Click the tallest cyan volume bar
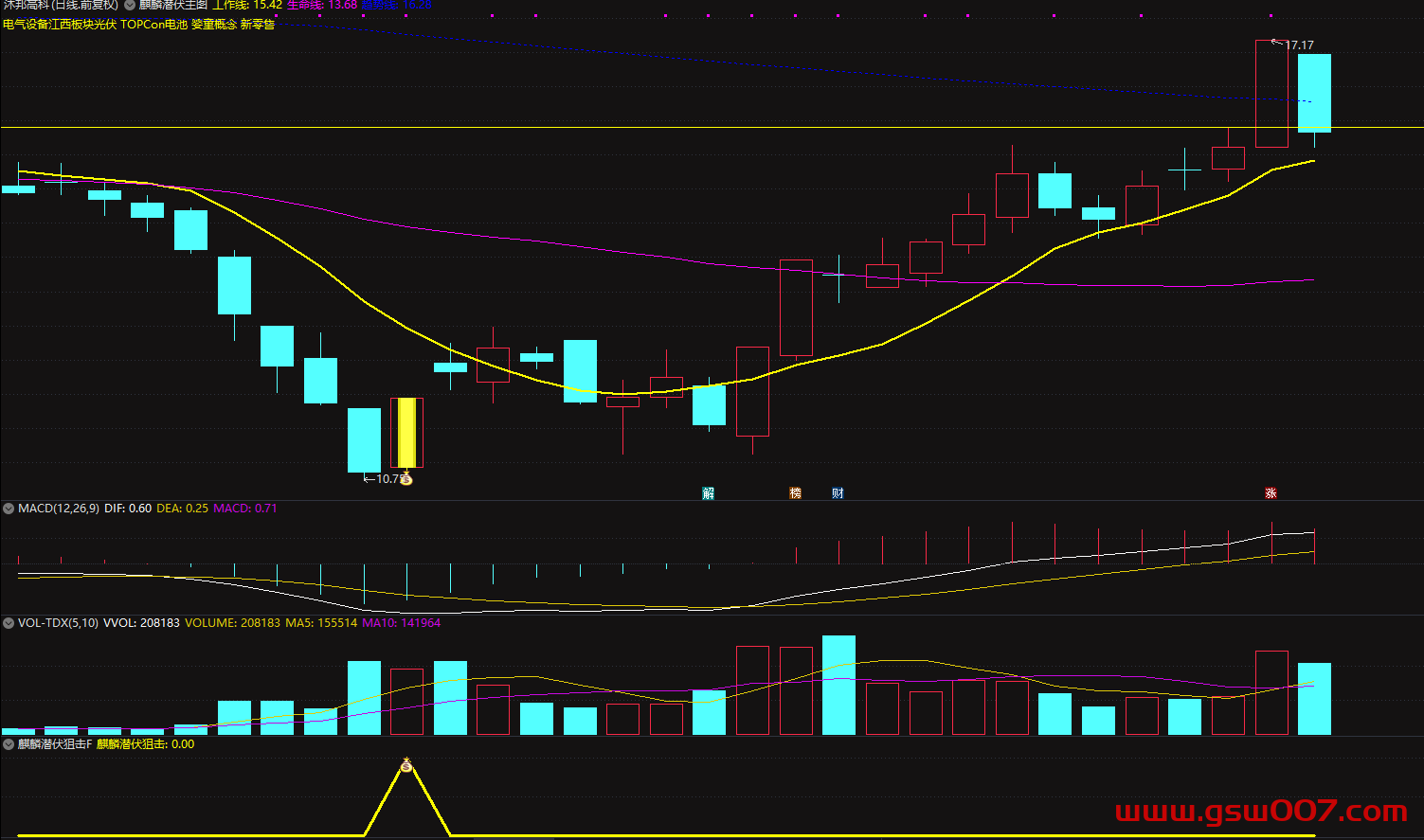Screen dimensions: 1424x840 (x=838, y=685)
